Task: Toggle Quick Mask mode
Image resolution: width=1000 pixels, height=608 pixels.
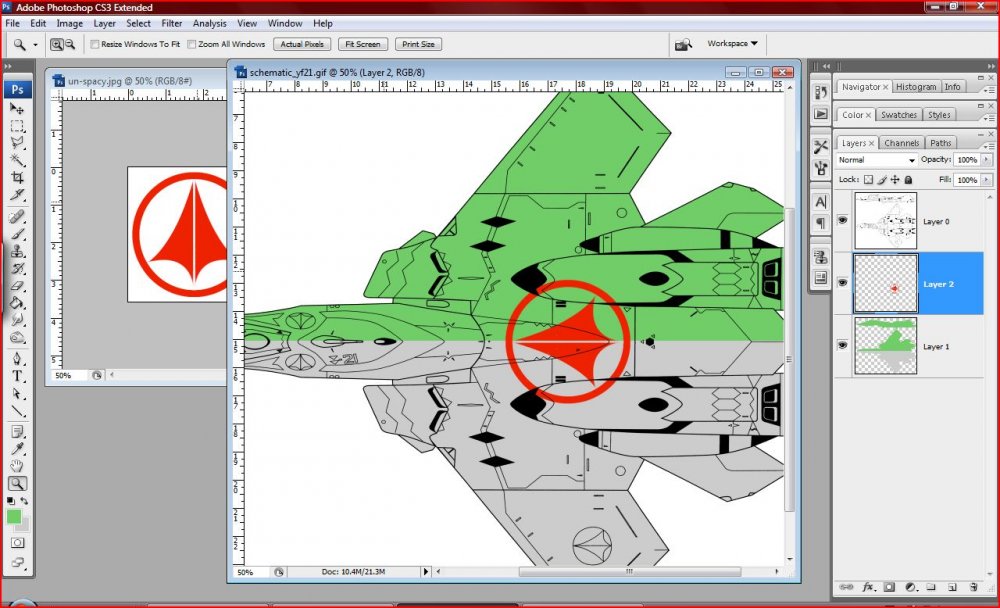Action: (17, 543)
